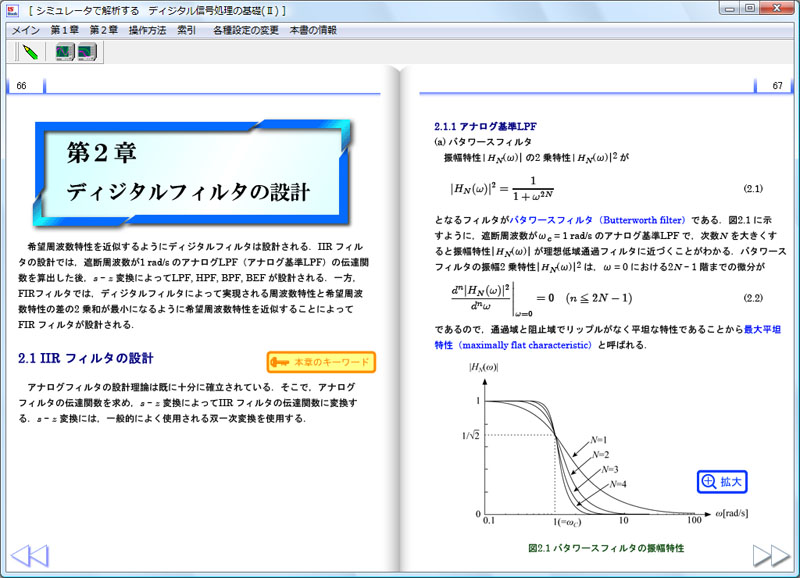Minimize the window
The width and height of the screenshot is (800, 578).
(x=731, y=8)
